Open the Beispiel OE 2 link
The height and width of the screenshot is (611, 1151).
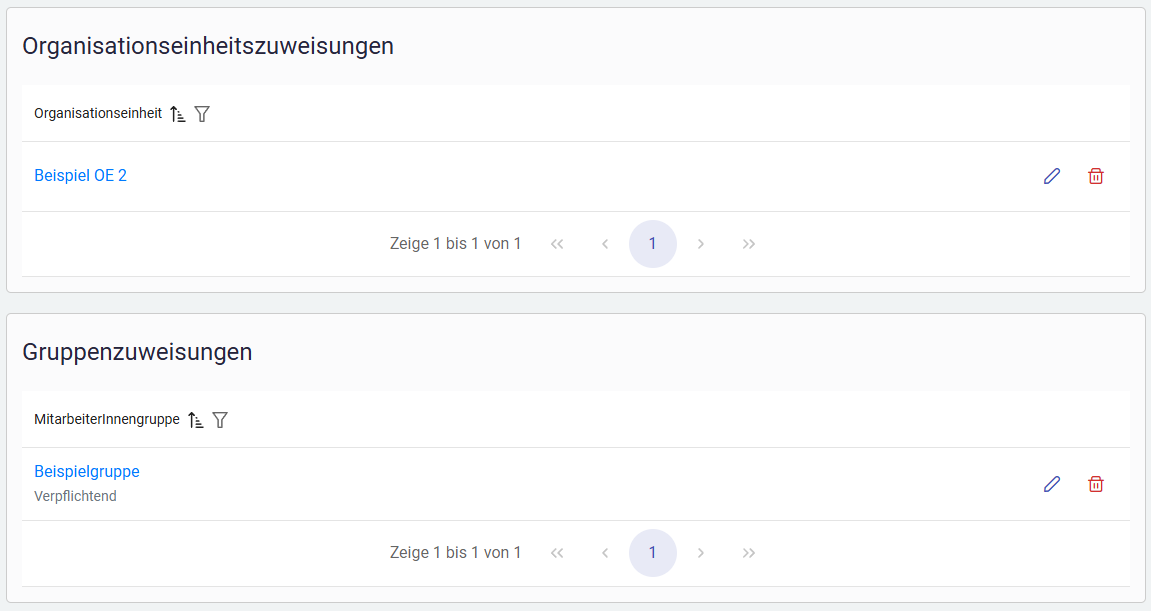tap(80, 176)
